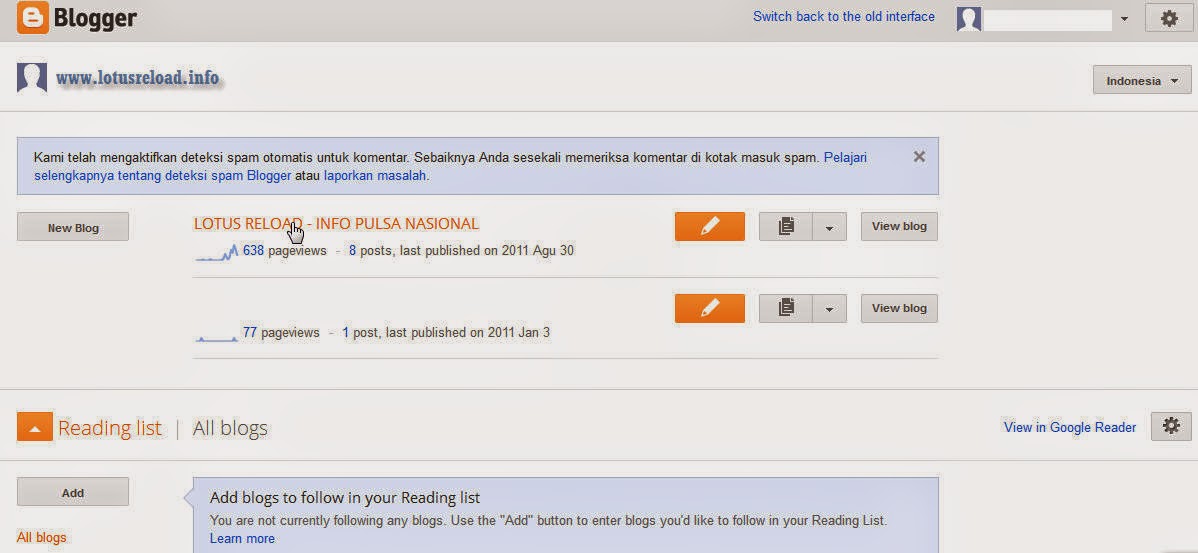The height and width of the screenshot is (553, 1198).
Task: Expand the account dropdown arrow in header
Action: pos(1124,19)
